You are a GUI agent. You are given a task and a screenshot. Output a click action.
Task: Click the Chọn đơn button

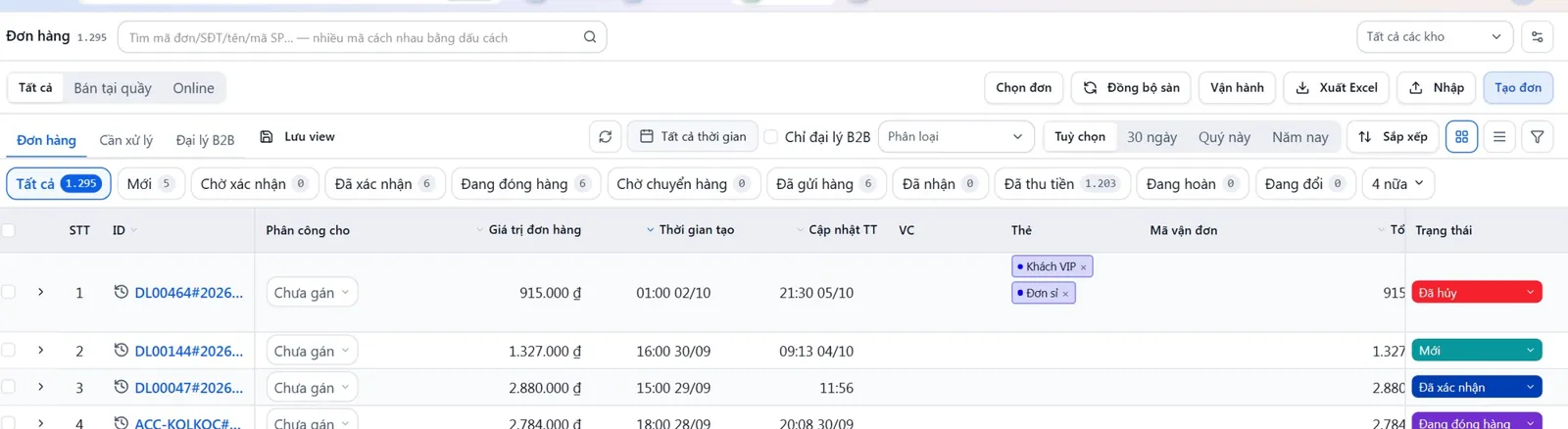tap(1024, 88)
